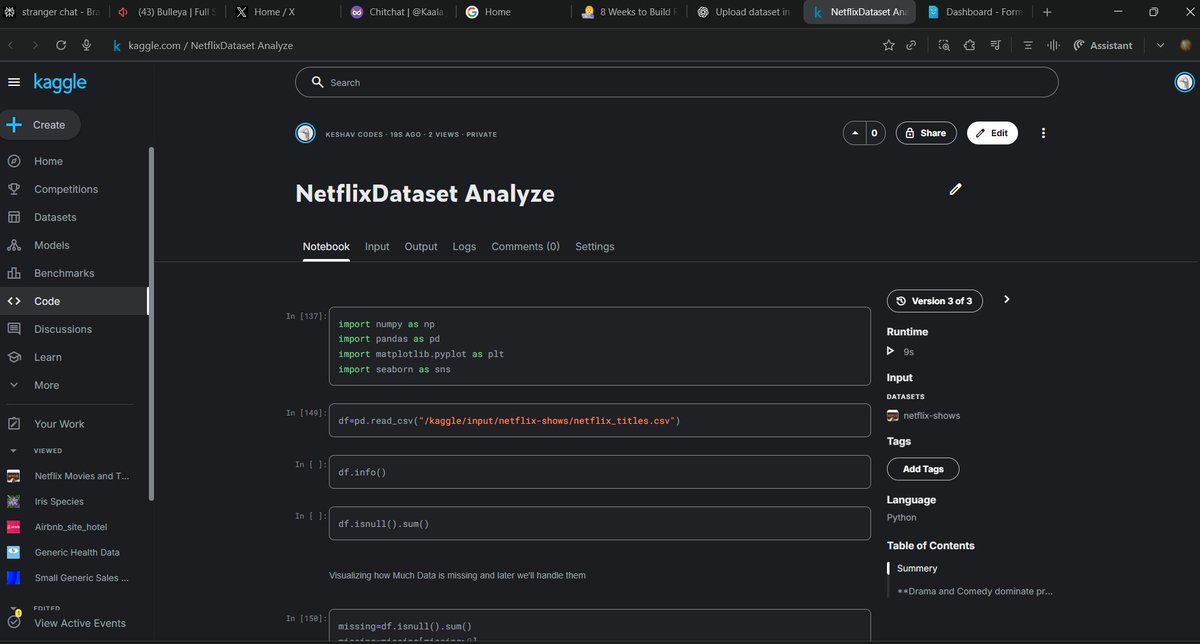Reload the page
The height and width of the screenshot is (644, 1200).
pos(61,45)
